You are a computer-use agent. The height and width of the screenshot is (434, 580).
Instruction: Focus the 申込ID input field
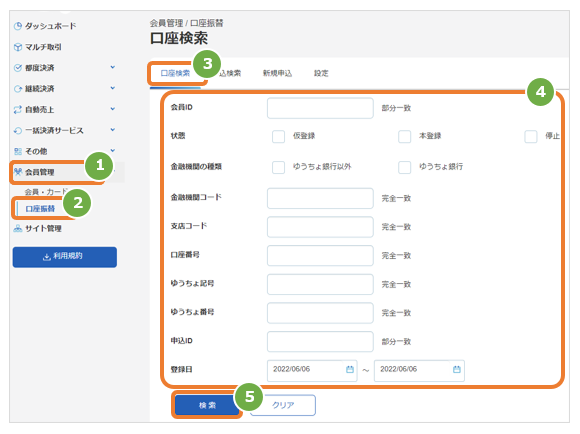click(320, 342)
